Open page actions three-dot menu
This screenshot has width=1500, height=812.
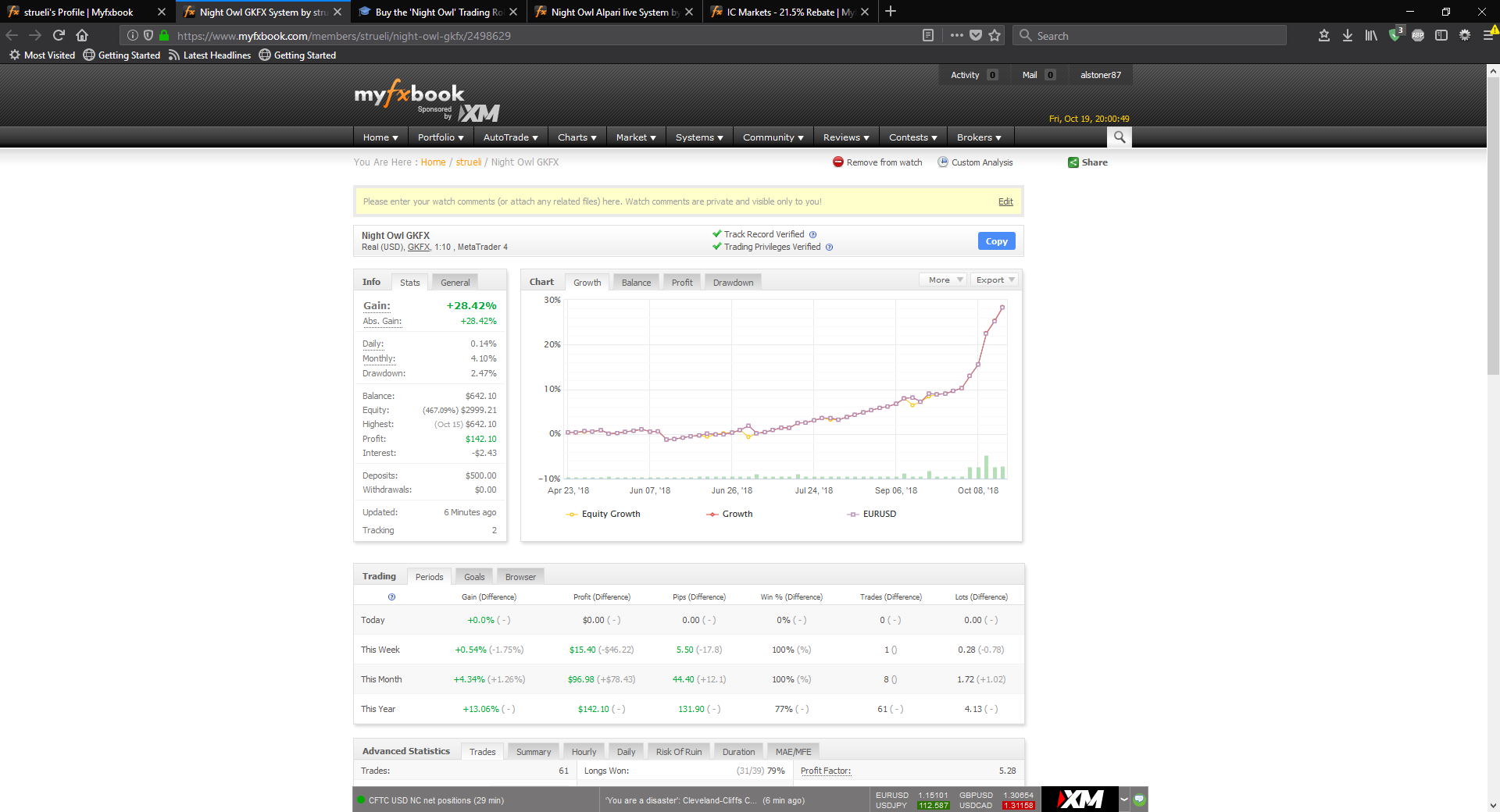coord(957,35)
